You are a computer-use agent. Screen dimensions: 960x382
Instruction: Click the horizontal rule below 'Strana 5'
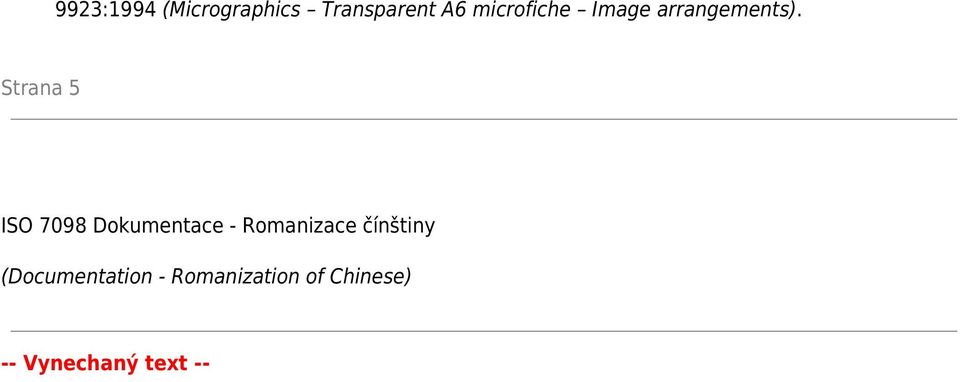click(484, 119)
